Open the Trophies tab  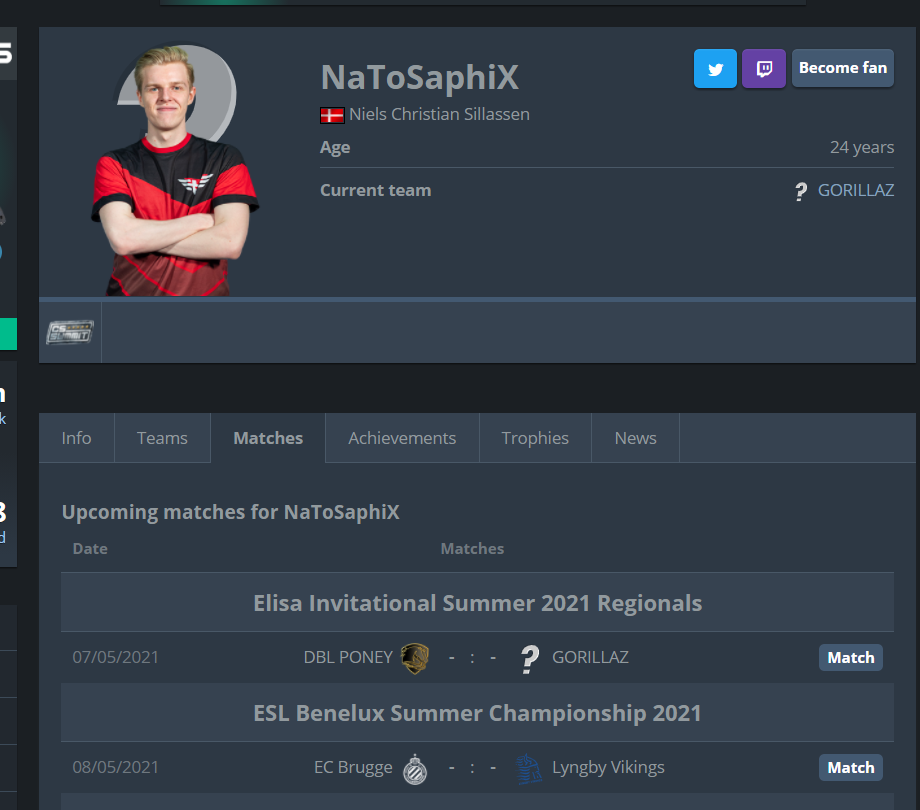(535, 438)
